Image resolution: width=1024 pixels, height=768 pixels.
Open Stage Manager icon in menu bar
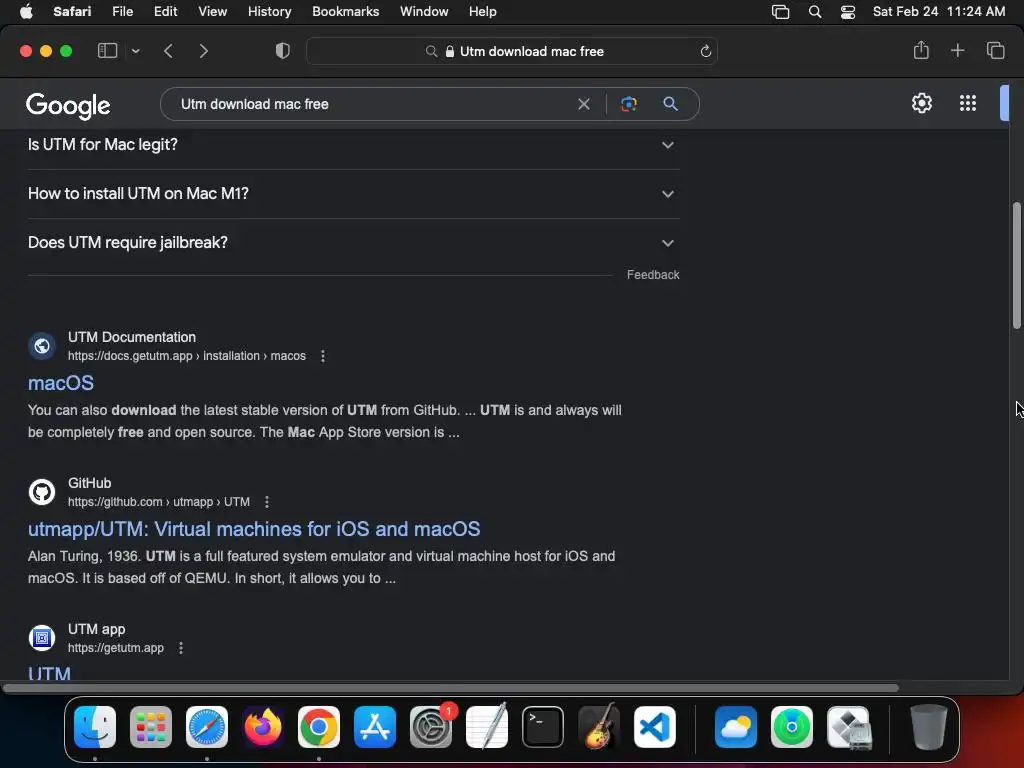(780, 12)
